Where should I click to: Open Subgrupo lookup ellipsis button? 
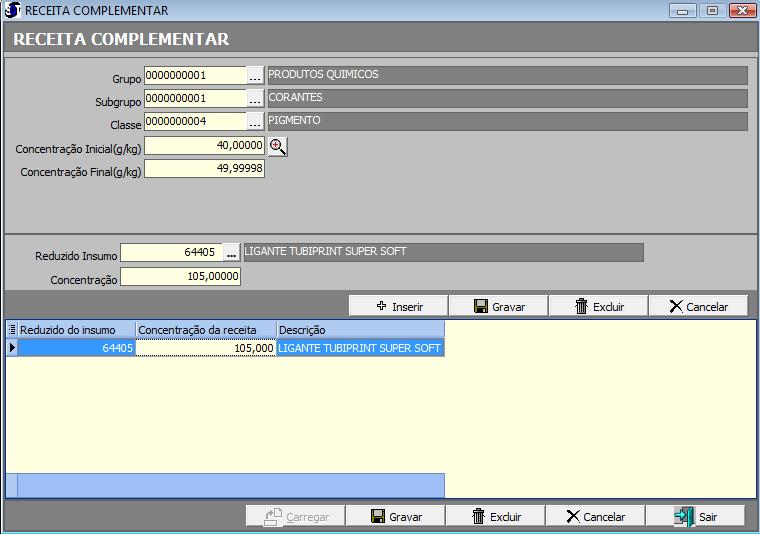tap(255, 99)
